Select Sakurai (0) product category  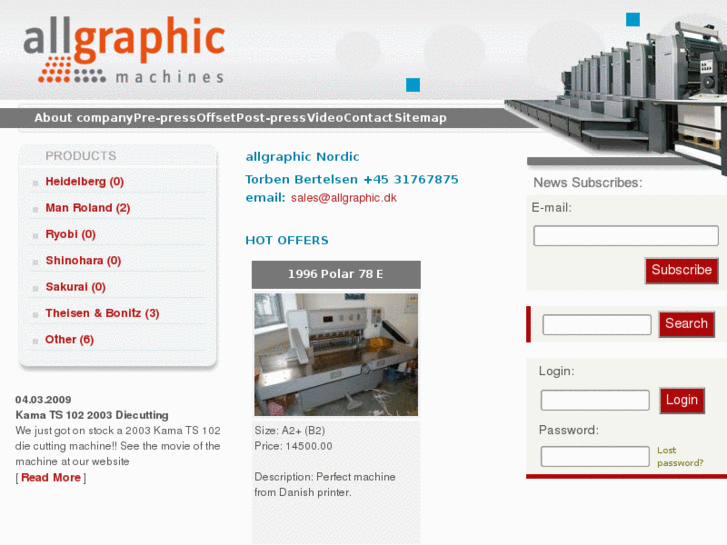tap(76, 287)
